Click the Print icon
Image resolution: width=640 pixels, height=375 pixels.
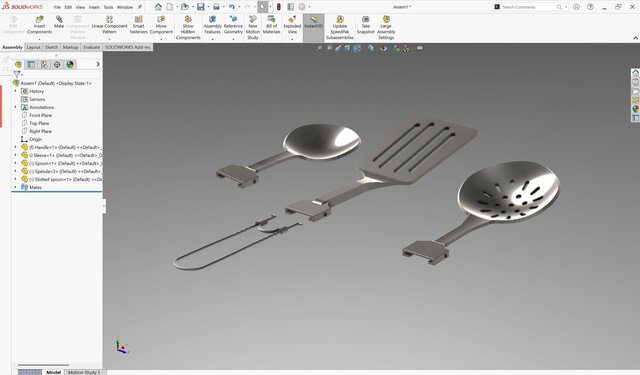[216, 7]
